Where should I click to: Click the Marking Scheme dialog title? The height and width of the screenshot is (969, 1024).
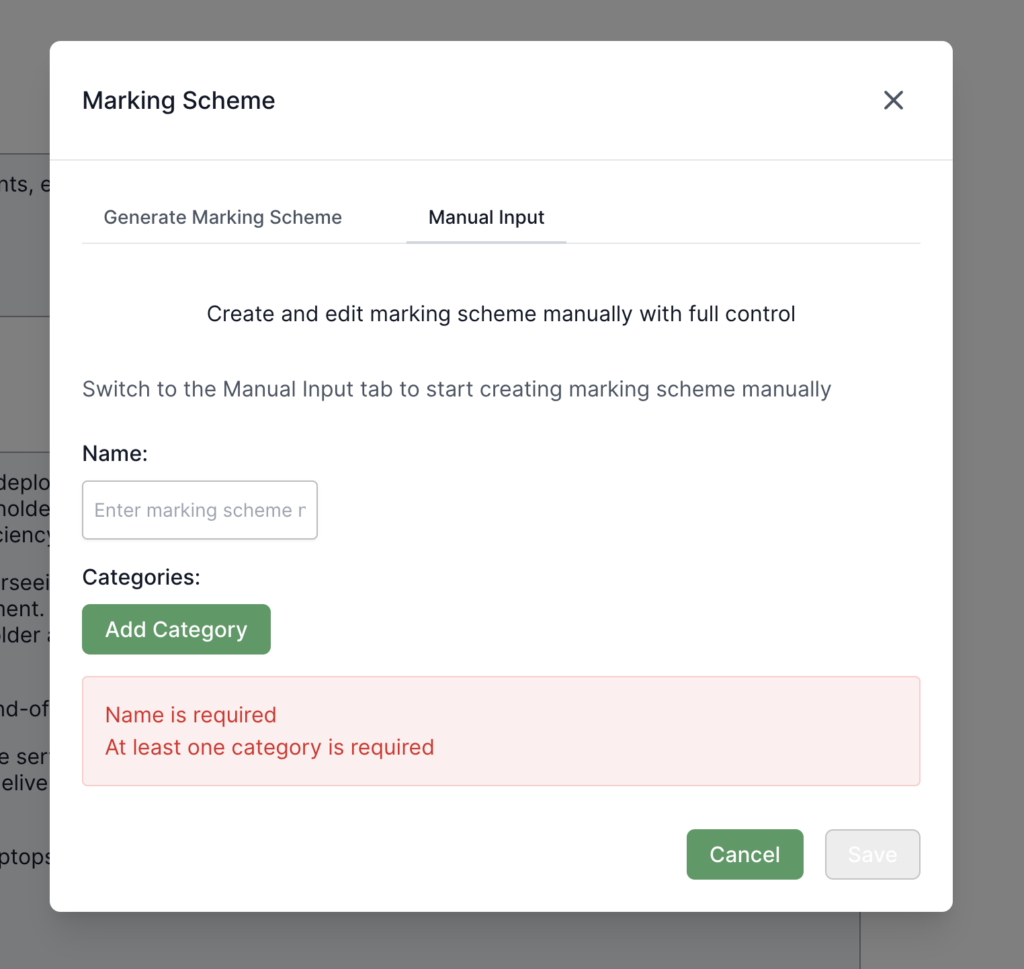click(x=178, y=101)
